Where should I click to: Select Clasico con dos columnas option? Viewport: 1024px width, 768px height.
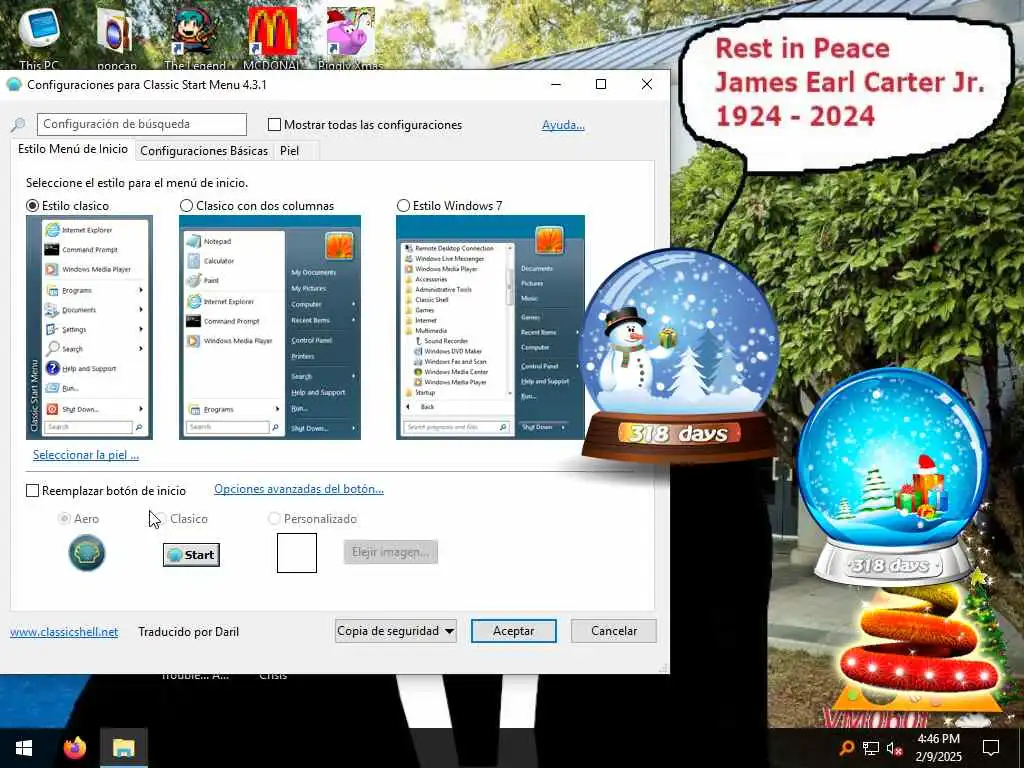pos(187,206)
